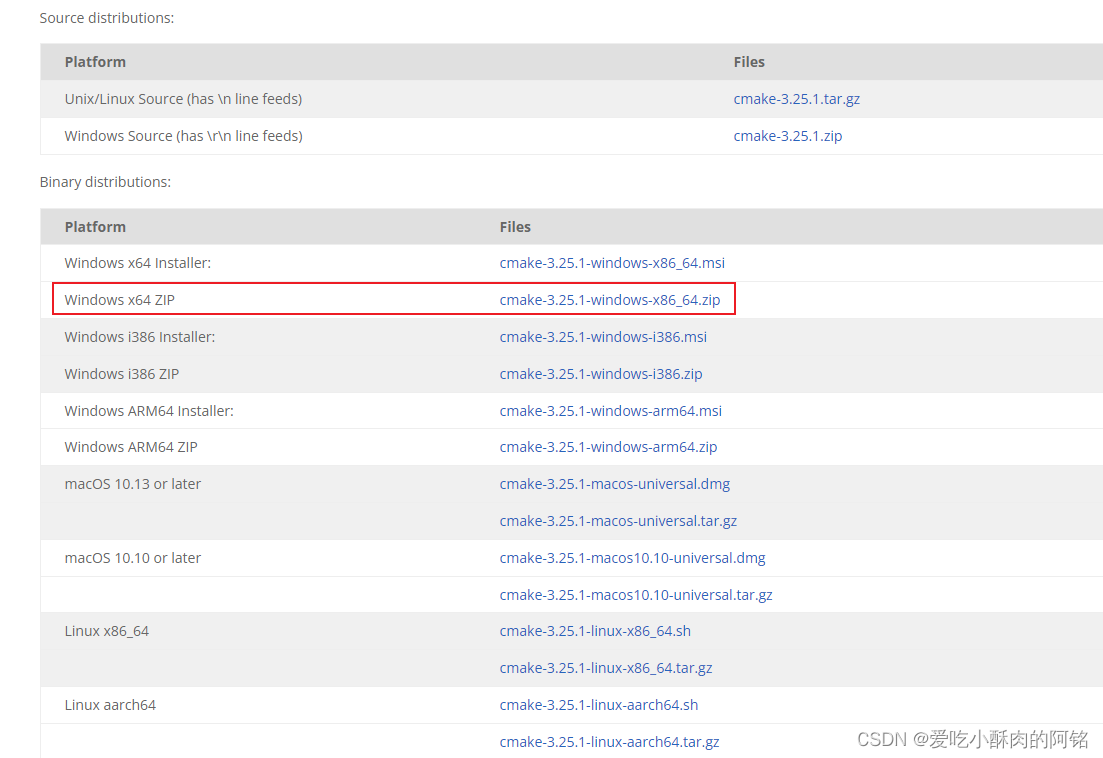This screenshot has width=1103, height=758.
Task: Click 'Windows ARM64 Installer:' platform cell
Action: (x=149, y=411)
